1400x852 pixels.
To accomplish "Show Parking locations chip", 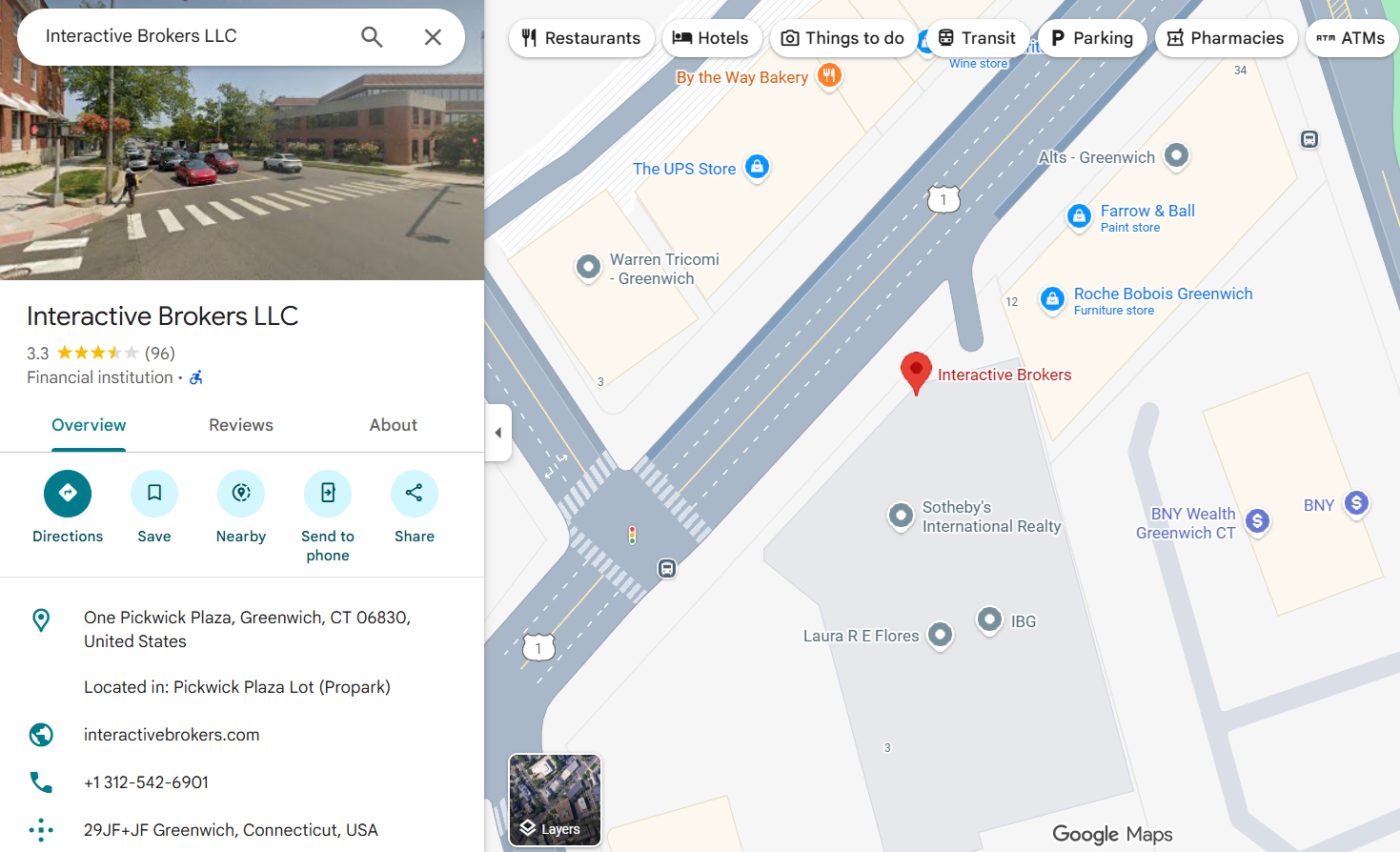I will 1092,38.
